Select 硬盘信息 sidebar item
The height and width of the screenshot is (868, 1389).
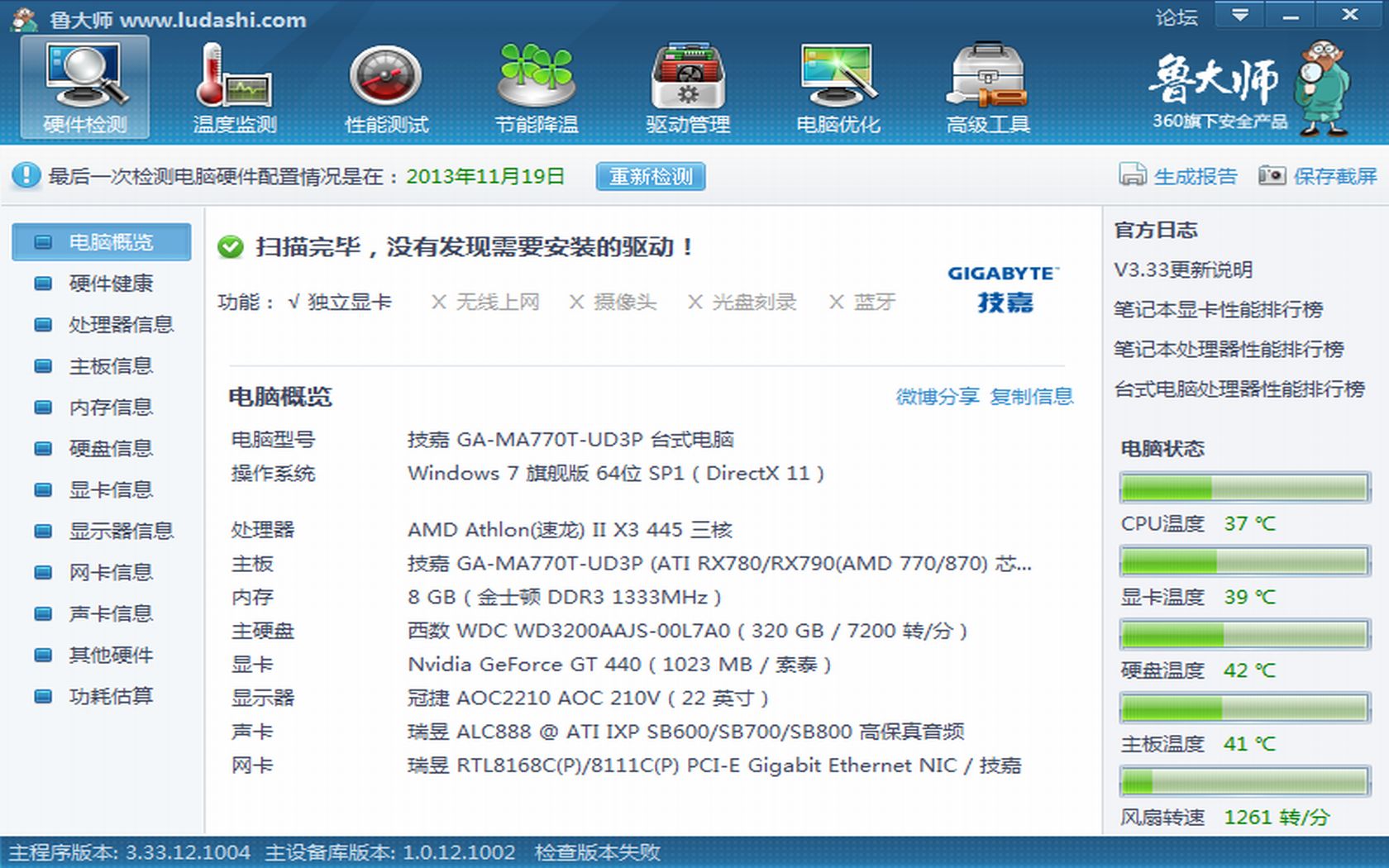[111, 448]
